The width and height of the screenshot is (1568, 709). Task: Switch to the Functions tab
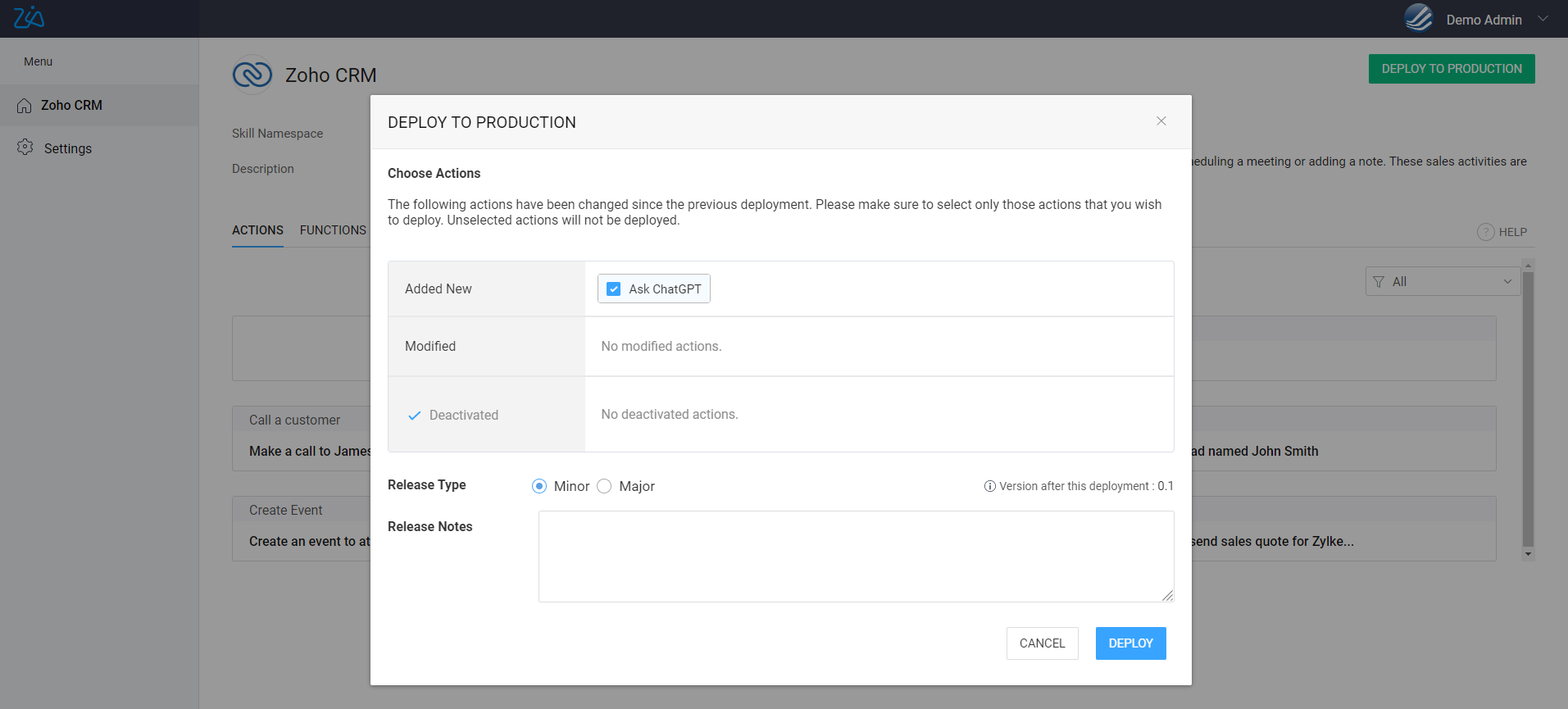click(333, 230)
